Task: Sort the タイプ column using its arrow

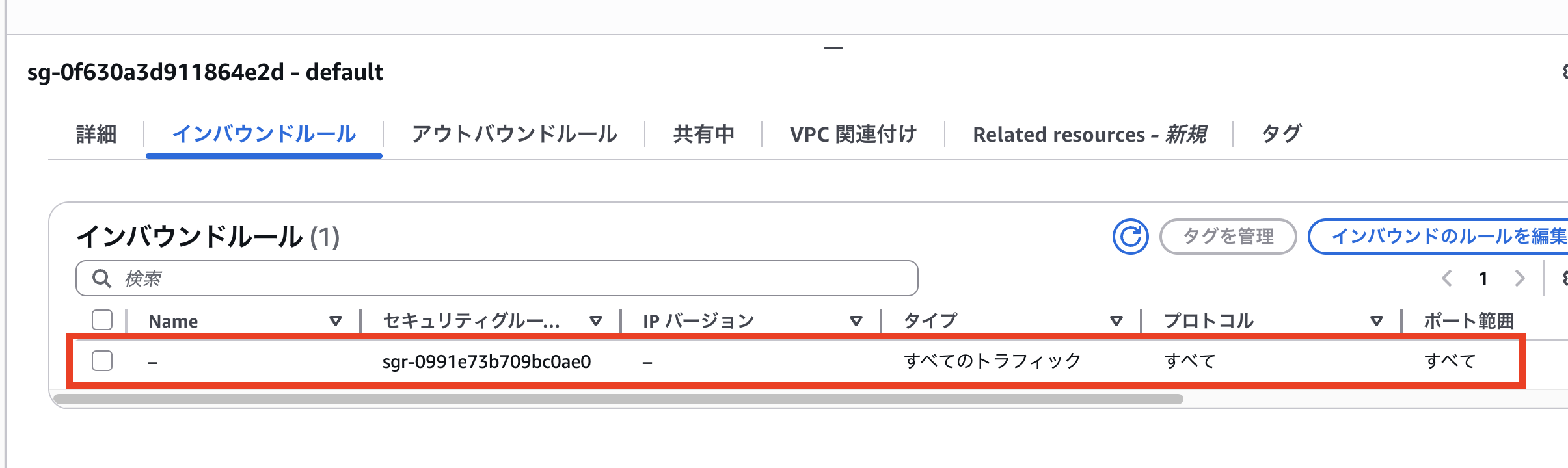Action: coord(1116,320)
